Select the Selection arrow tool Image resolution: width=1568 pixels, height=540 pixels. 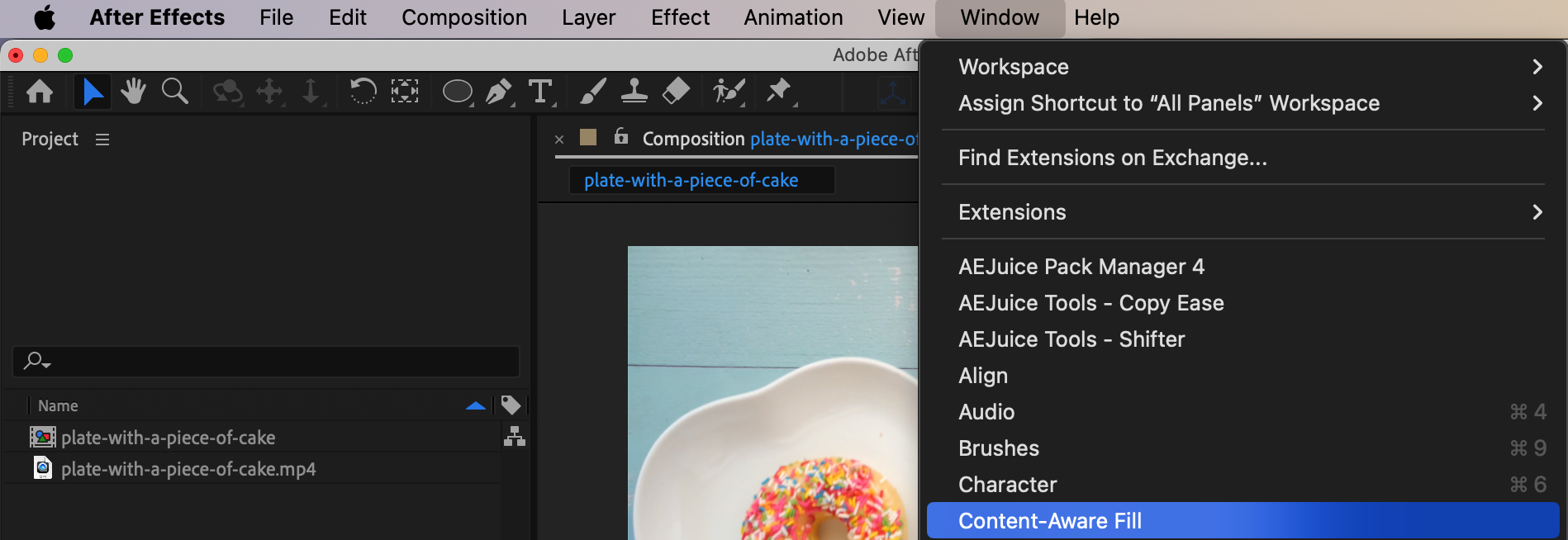pyautogui.click(x=93, y=91)
